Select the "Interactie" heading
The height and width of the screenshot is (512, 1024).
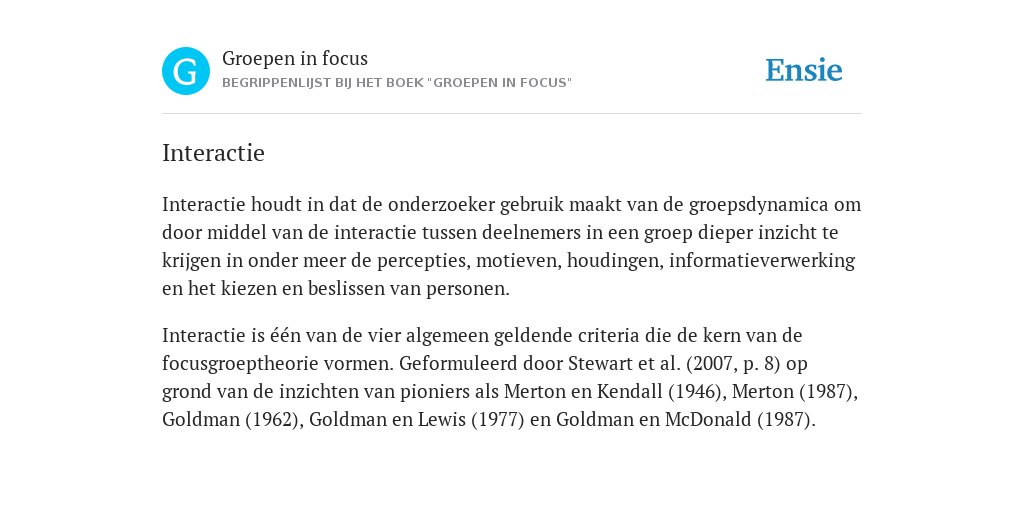click(x=214, y=153)
